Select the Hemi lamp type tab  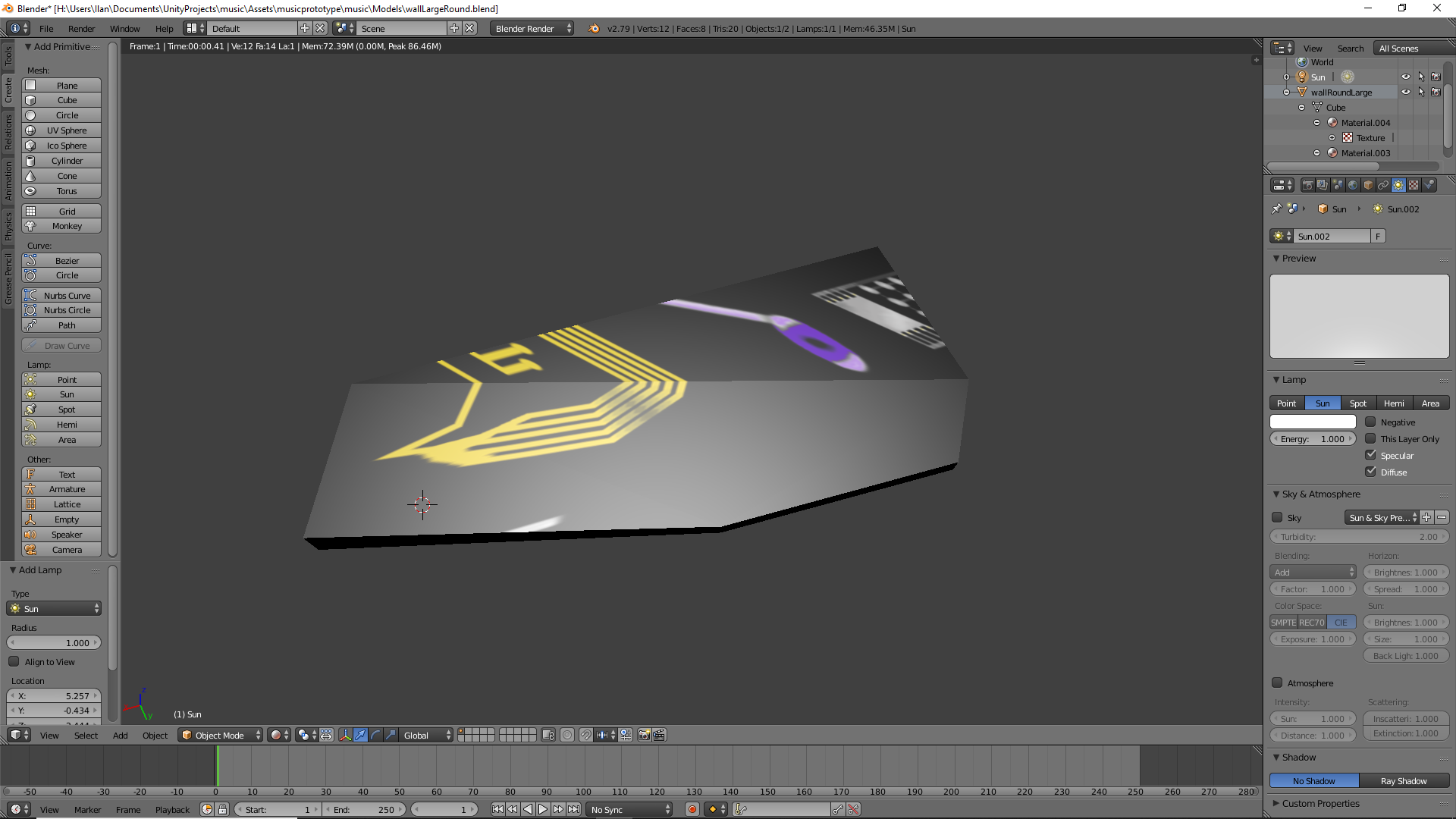point(1394,403)
